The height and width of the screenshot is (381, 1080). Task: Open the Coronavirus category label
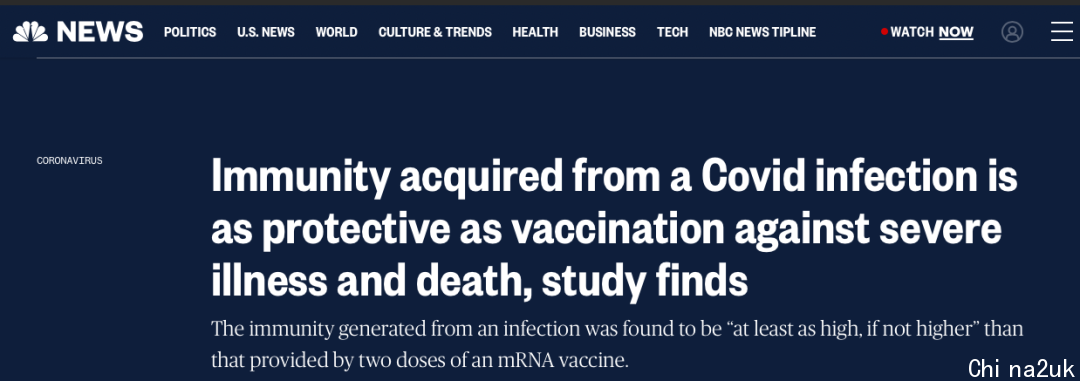70,161
